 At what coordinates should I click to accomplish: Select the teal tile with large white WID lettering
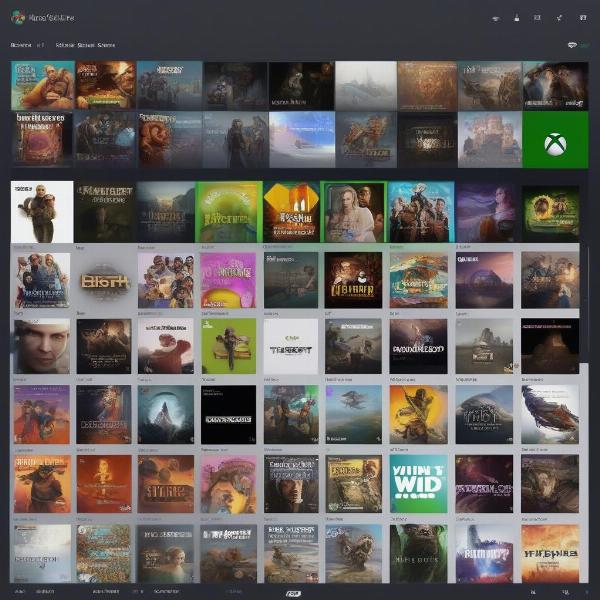418,484
